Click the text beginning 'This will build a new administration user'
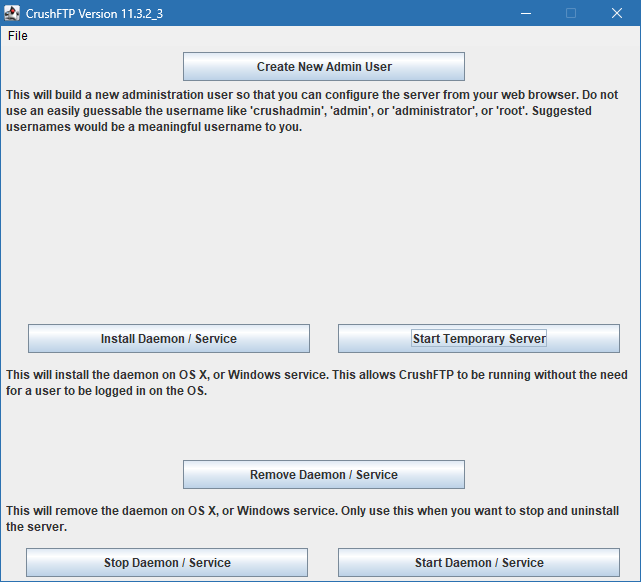The width and height of the screenshot is (641, 582). tap(312, 111)
